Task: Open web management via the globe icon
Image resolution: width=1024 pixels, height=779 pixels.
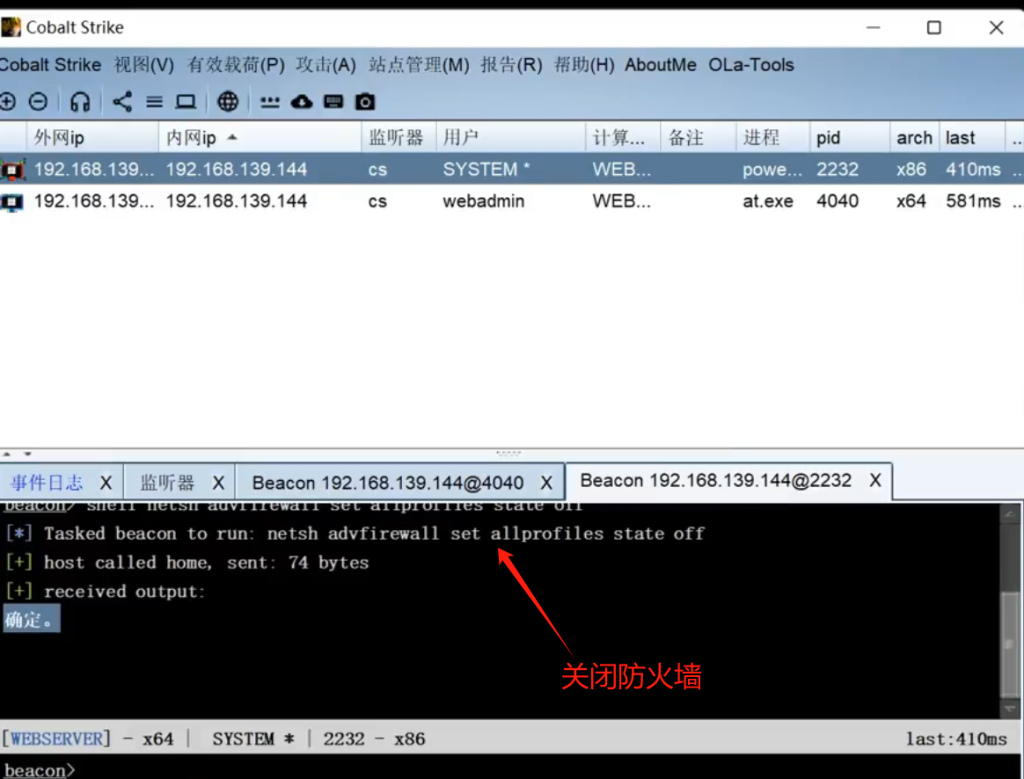Action: pyautogui.click(x=228, y=102)
